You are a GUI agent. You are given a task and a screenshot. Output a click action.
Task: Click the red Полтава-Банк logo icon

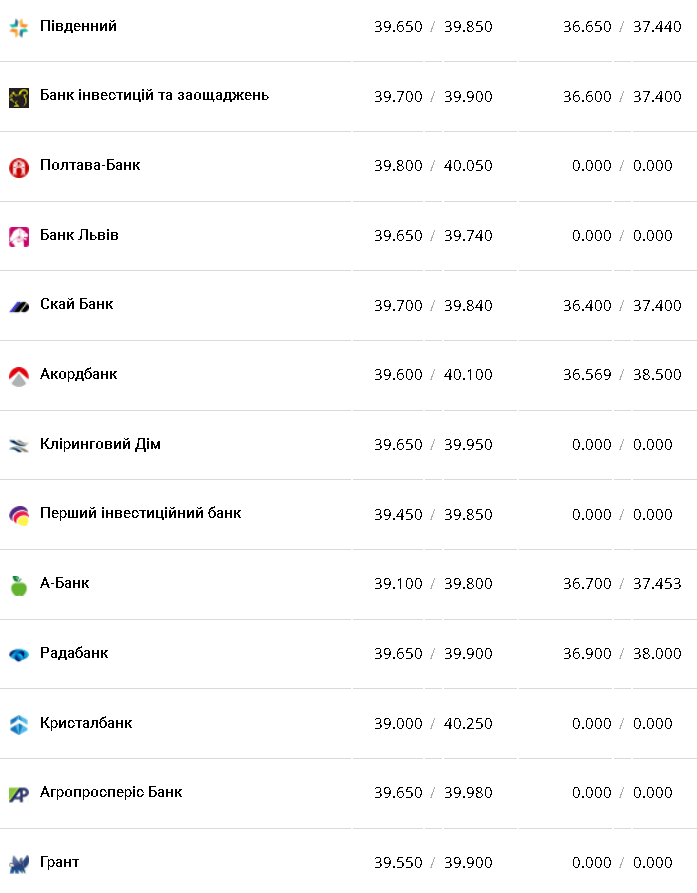click(18, 167)
